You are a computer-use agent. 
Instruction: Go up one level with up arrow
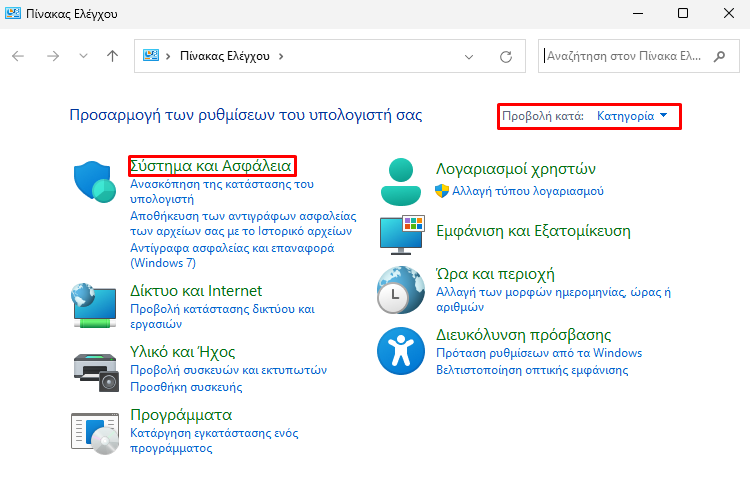[112, 56]
